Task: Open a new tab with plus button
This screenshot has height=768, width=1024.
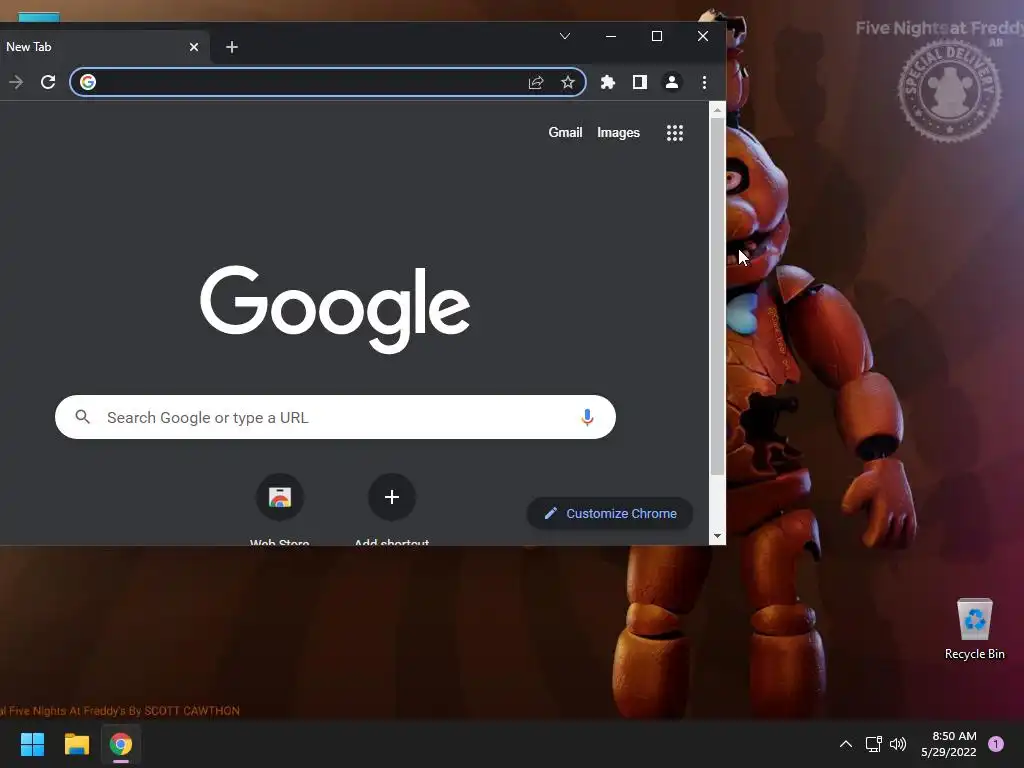Action: [232, 47]
